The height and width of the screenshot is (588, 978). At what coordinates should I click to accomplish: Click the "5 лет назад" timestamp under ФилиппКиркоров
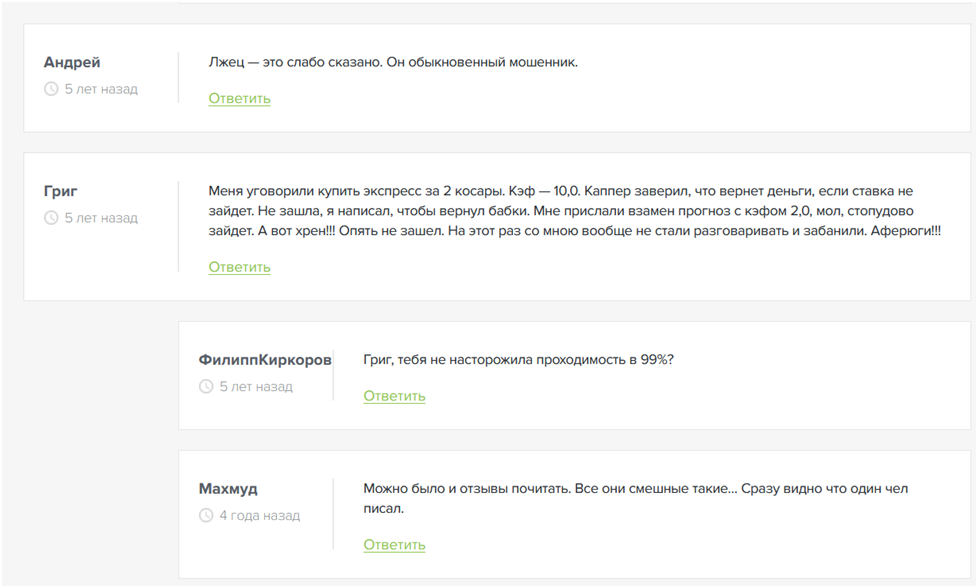coord(256,386)
